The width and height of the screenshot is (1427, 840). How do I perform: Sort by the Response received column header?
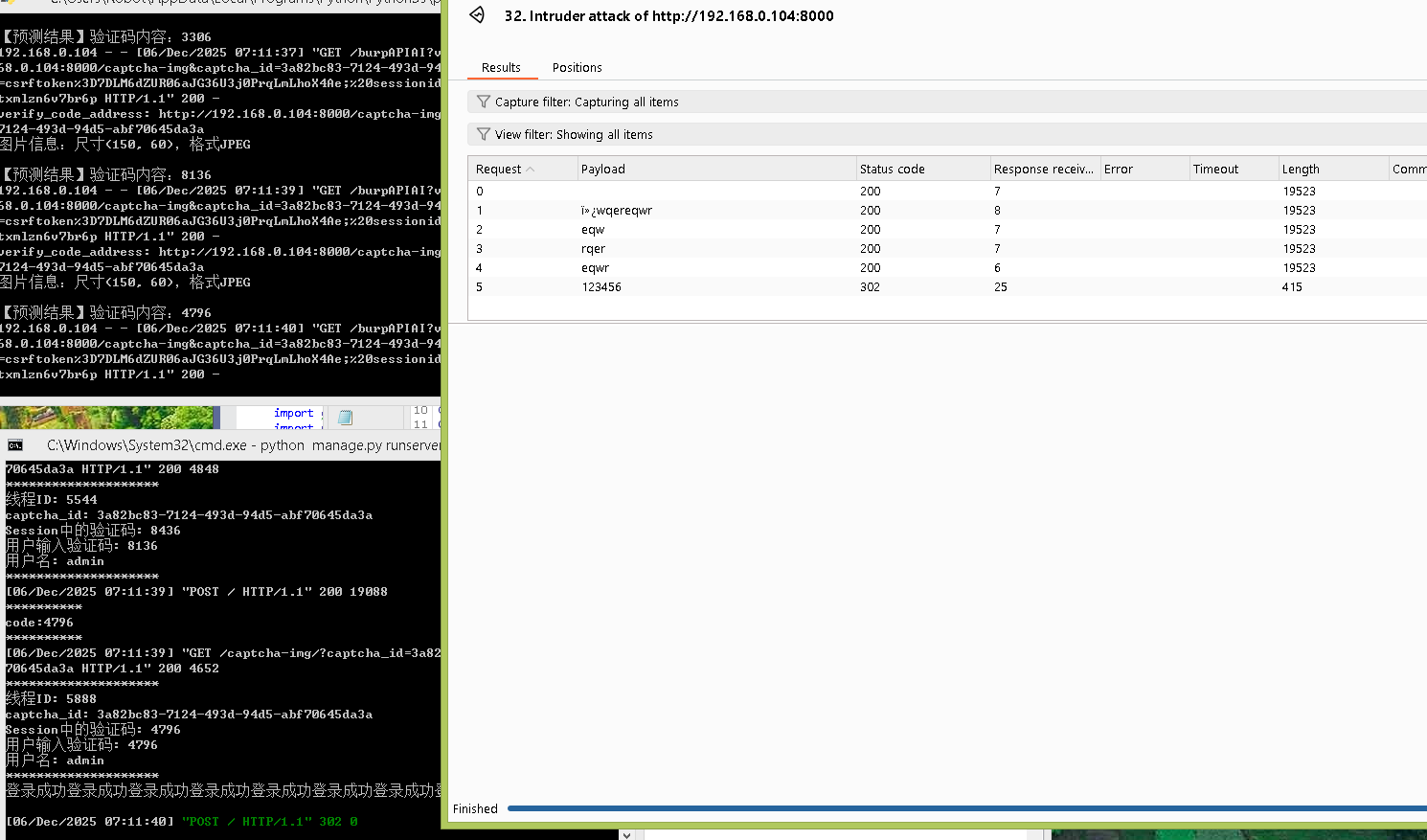(1045, 169)
